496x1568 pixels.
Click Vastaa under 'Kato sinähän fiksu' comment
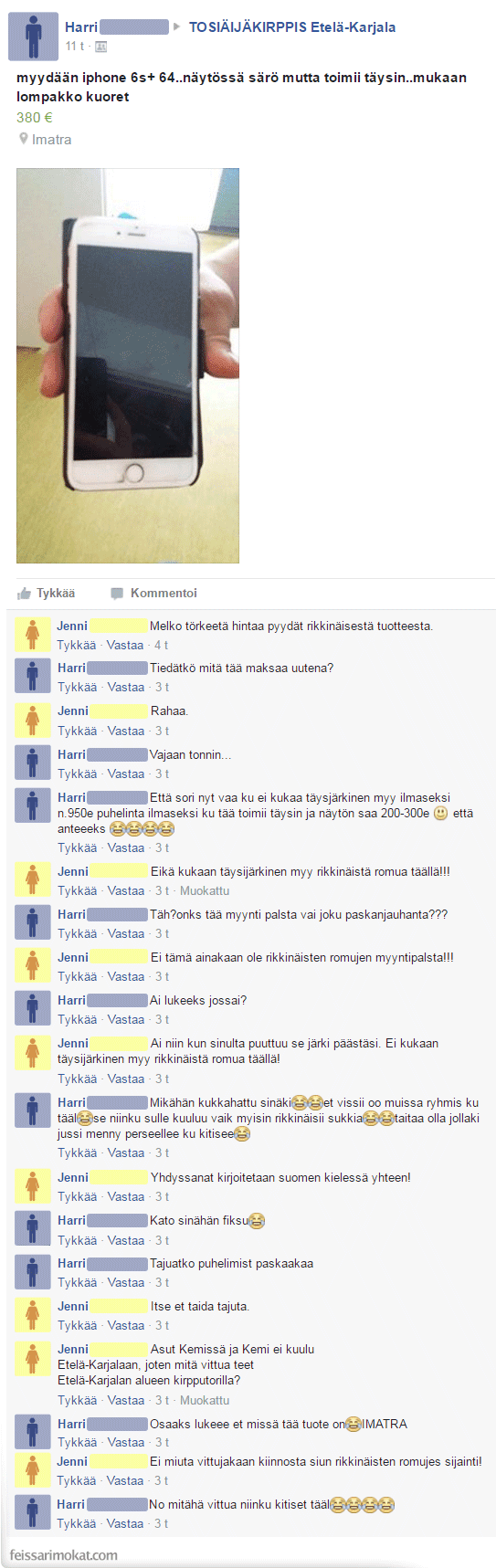pos(126,1240)
